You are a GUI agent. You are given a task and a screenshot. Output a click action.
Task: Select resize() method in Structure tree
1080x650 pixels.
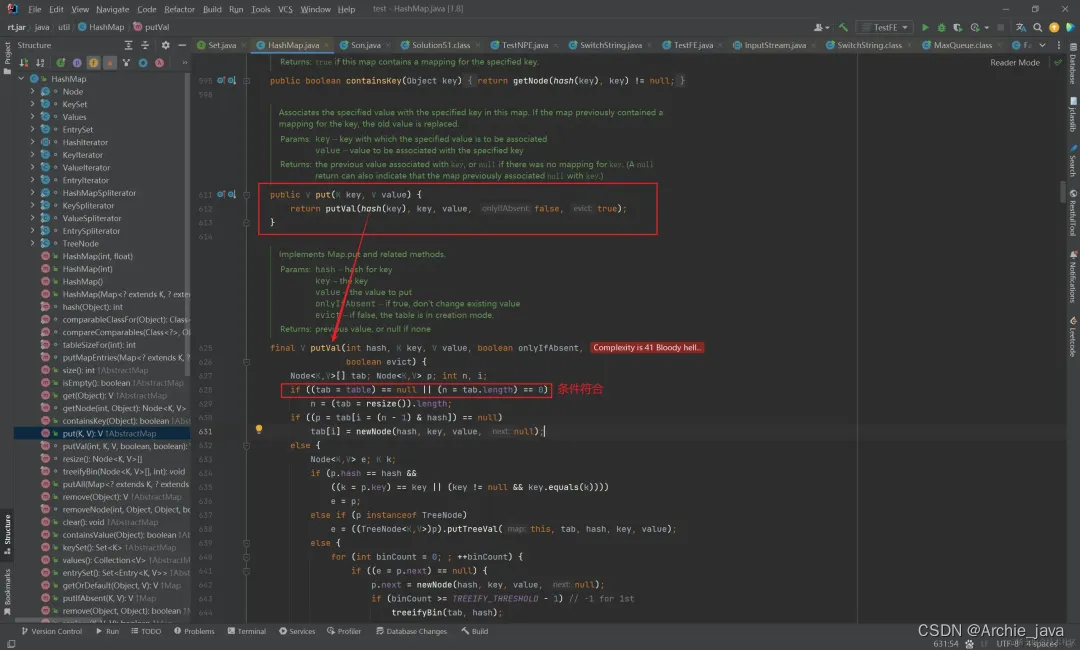tap(103, 459)
